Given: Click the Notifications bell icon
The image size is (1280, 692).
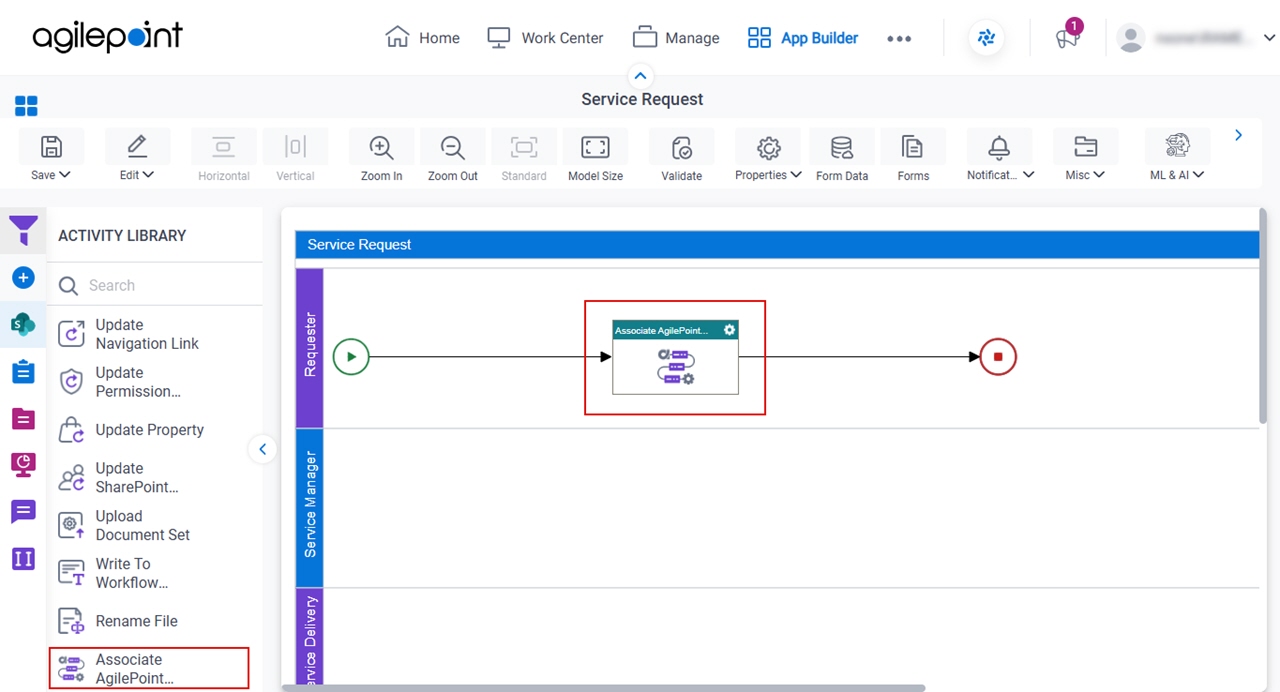Looking at the screenshot, I should pos(999,148).
